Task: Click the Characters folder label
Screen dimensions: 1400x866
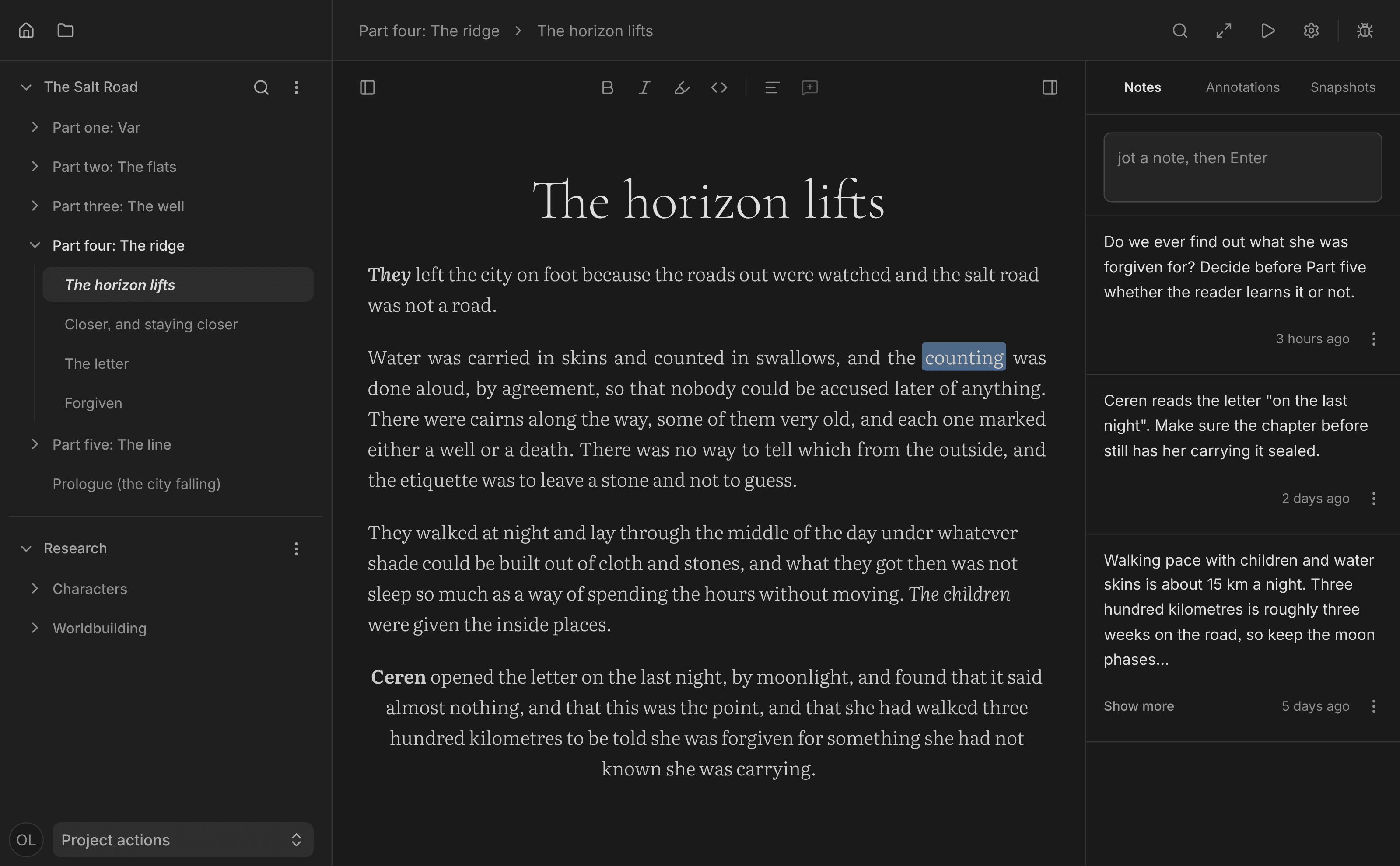Action: pos(90,589)
